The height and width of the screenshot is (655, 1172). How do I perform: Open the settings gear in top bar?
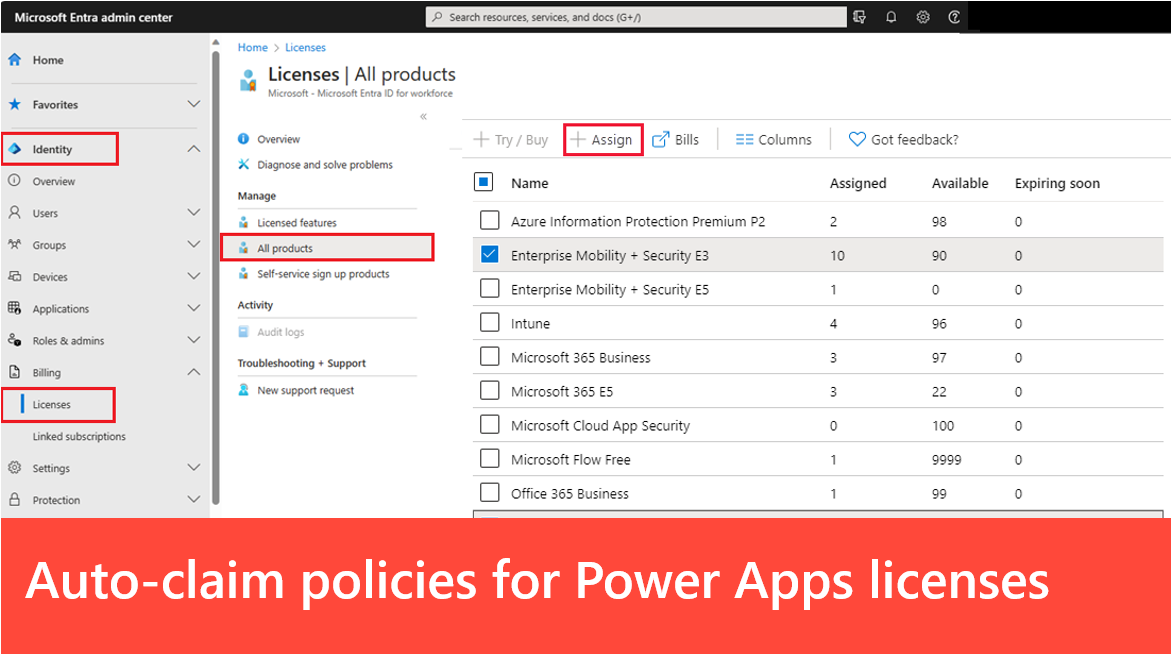[923, 17]
